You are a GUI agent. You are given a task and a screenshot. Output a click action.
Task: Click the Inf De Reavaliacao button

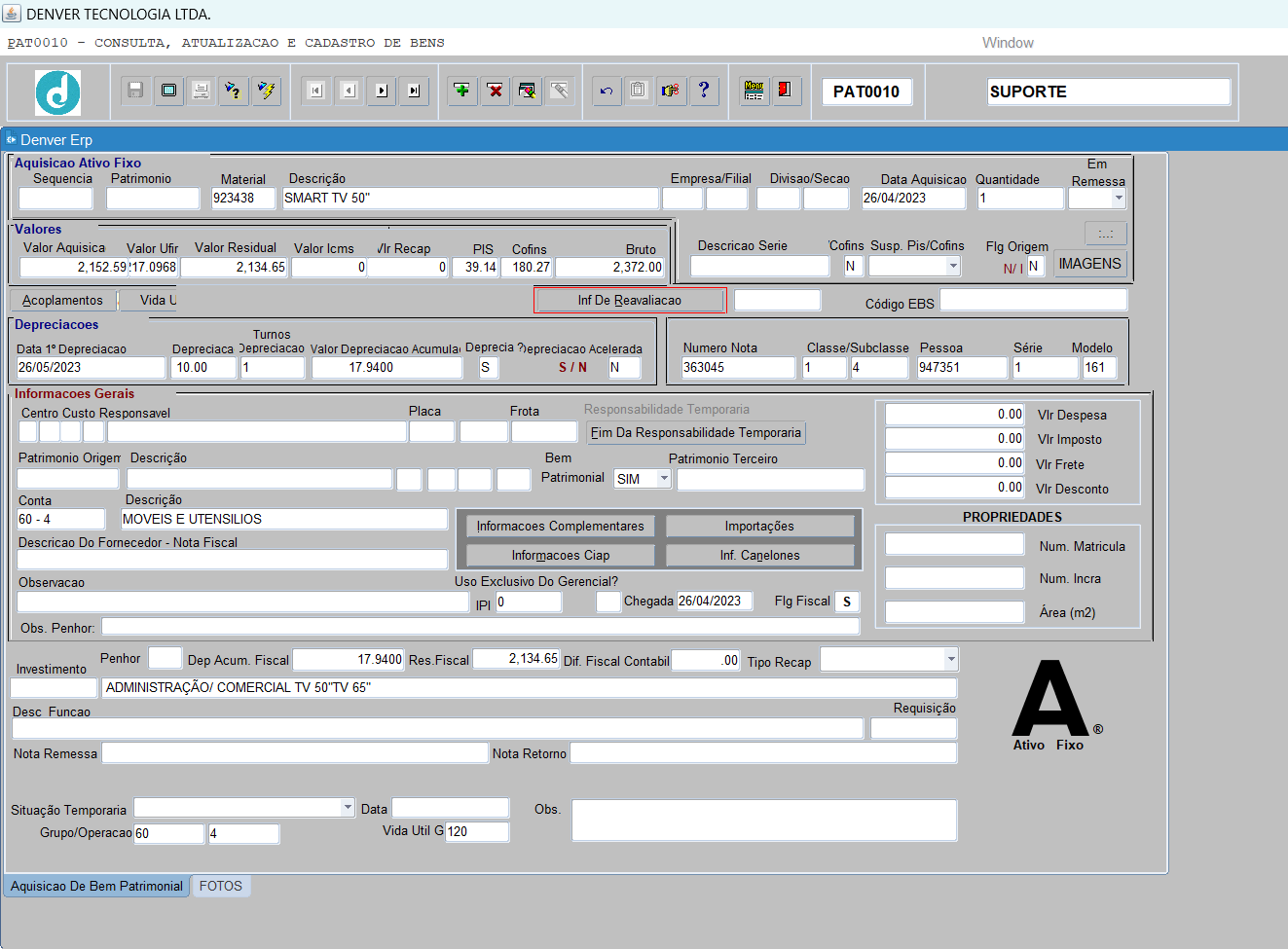click(630, 300)
